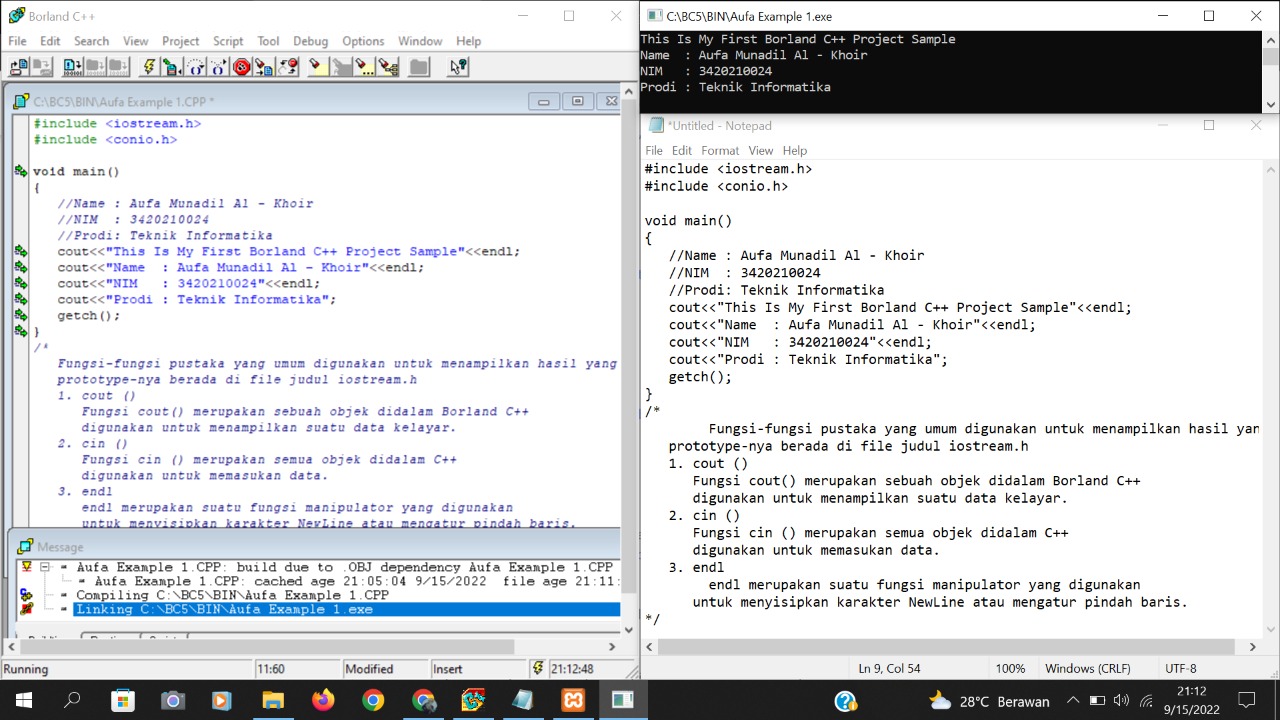Click the red linking icon in Message window
Image resolution: width=1280 pixels, height=720 pixels.
(27, 609)
